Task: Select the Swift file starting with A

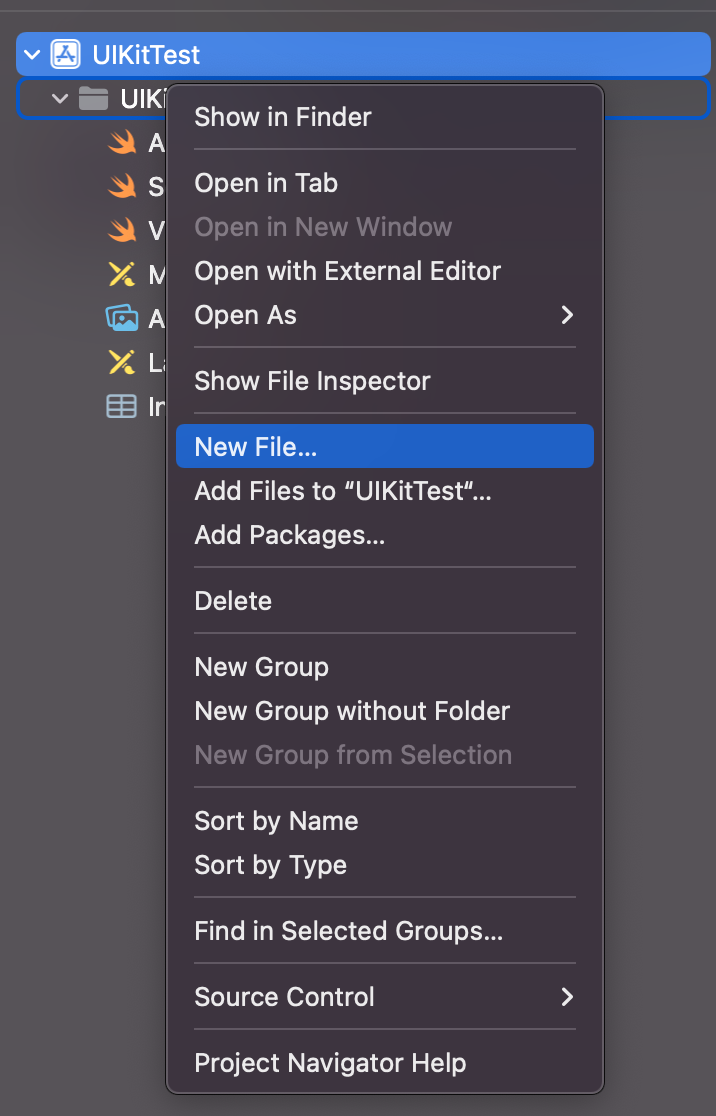Action: click(x=122, y=142)
